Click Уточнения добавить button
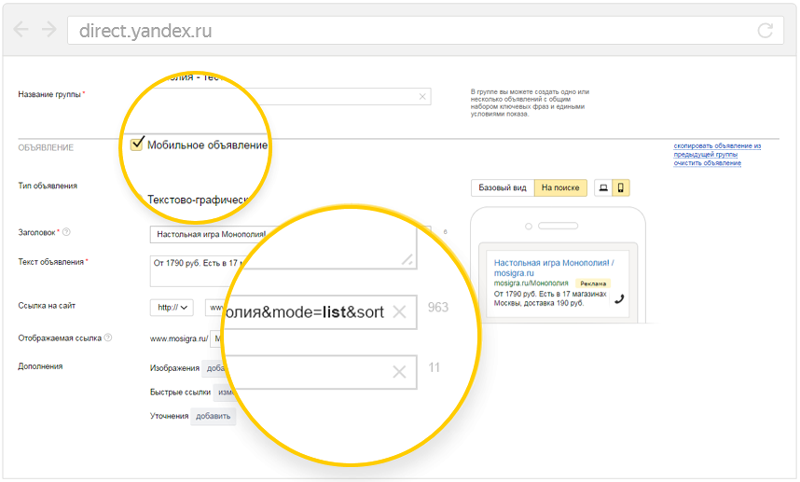Viewport: 800px width, 482px height. (x=213, y=416)
